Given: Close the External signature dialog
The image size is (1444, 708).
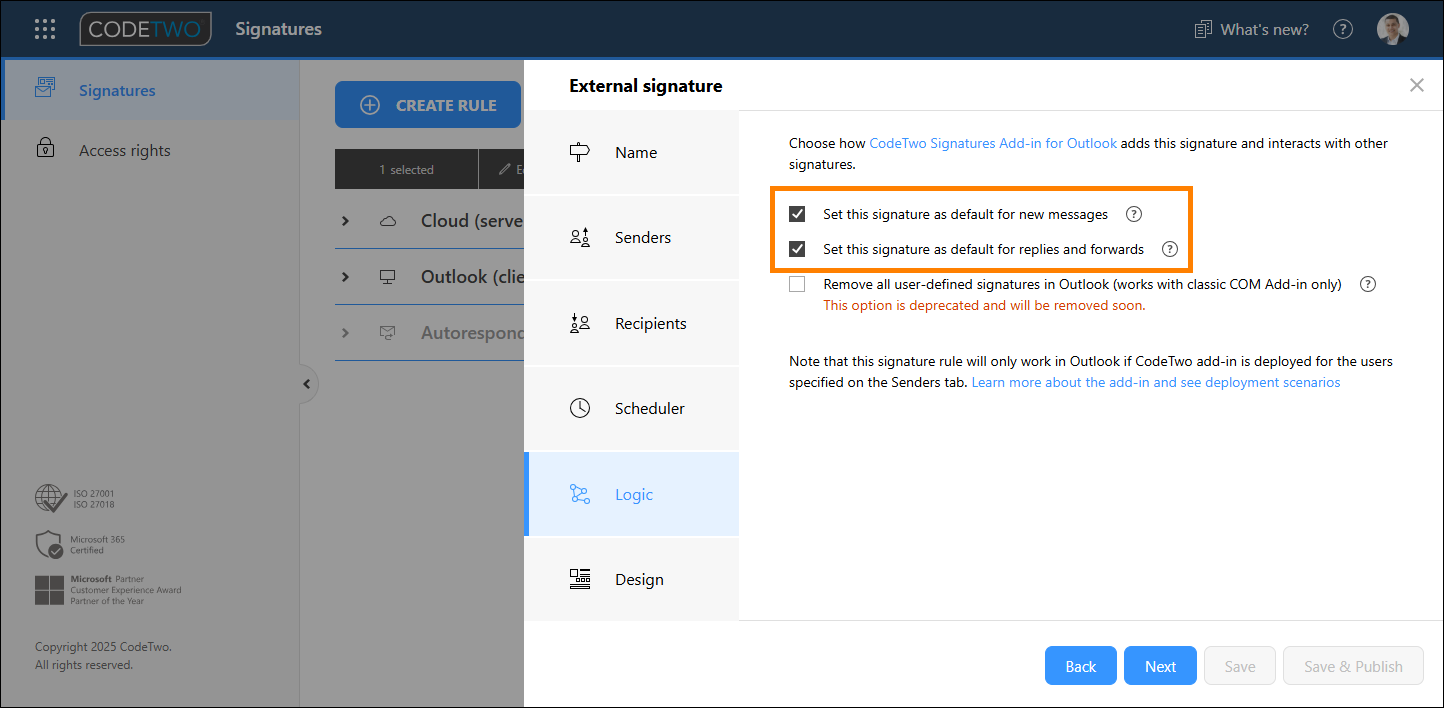Looking at the screenshot, I should pos(1416,85).
